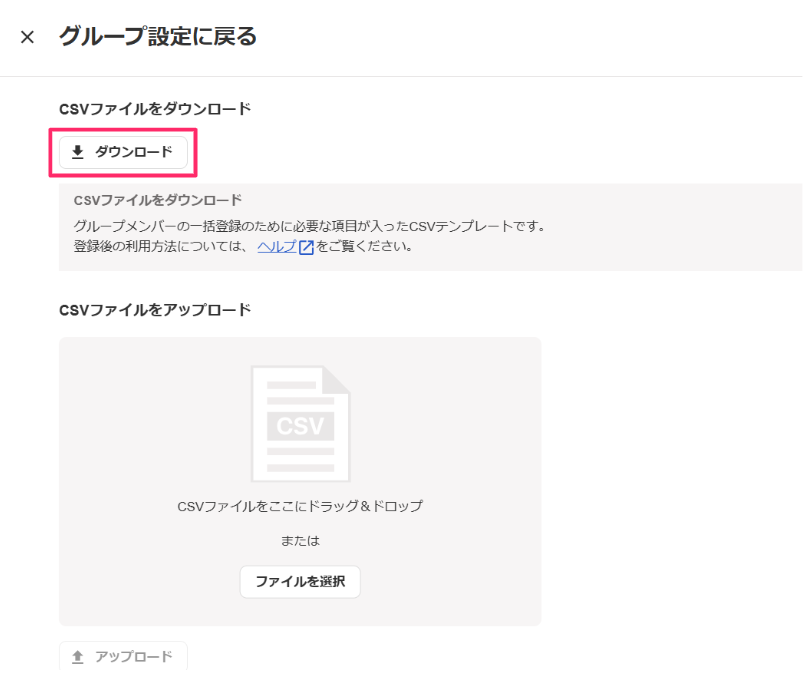Click the アップロード button
809x675 pixels.
coord(123,656)
